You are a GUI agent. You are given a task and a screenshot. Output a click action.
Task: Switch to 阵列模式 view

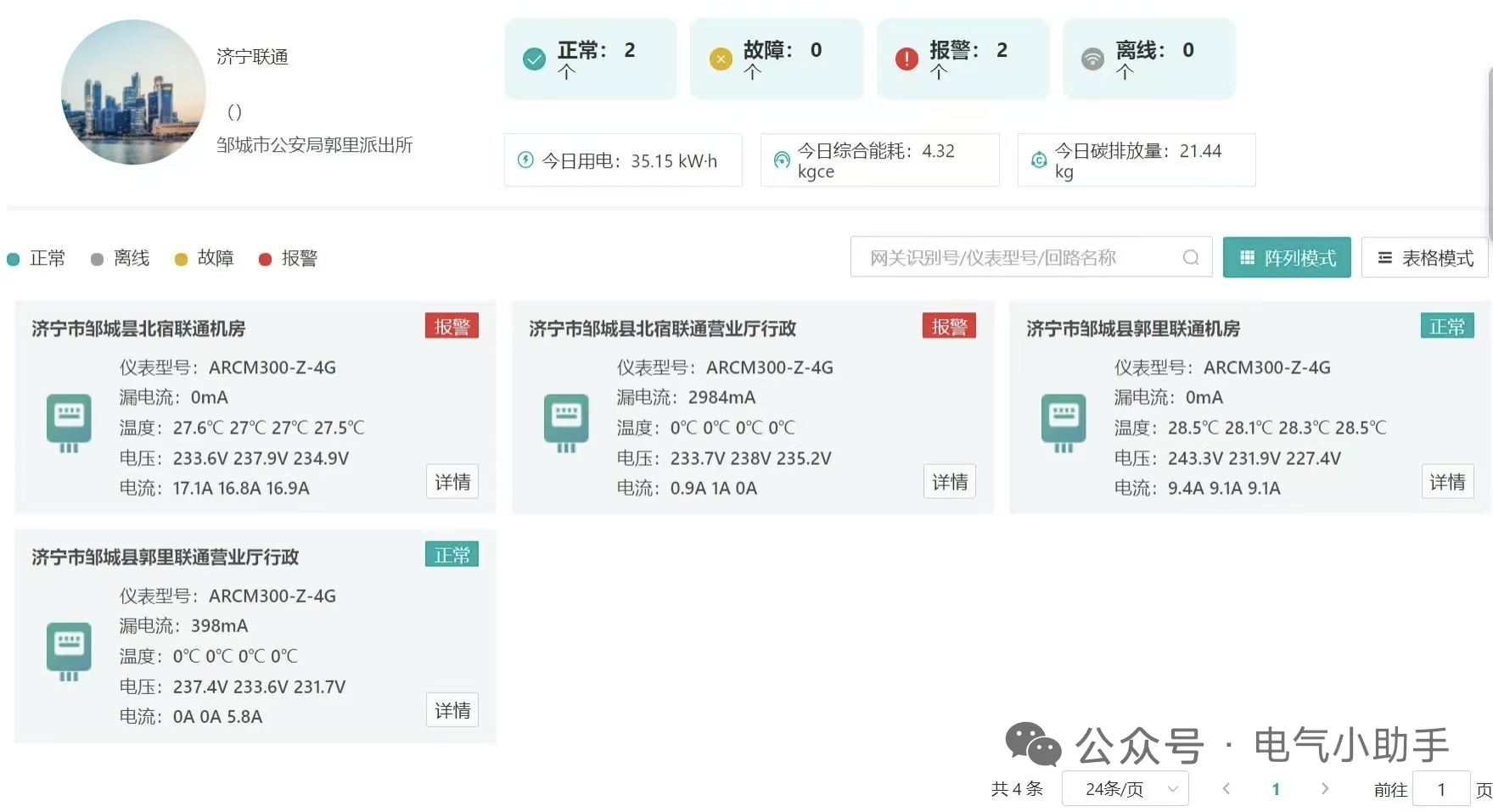[x=1287, y=257]
